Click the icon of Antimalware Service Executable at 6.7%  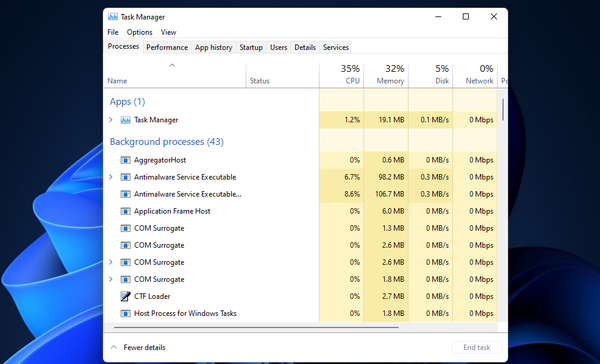(x=126, y=177)
